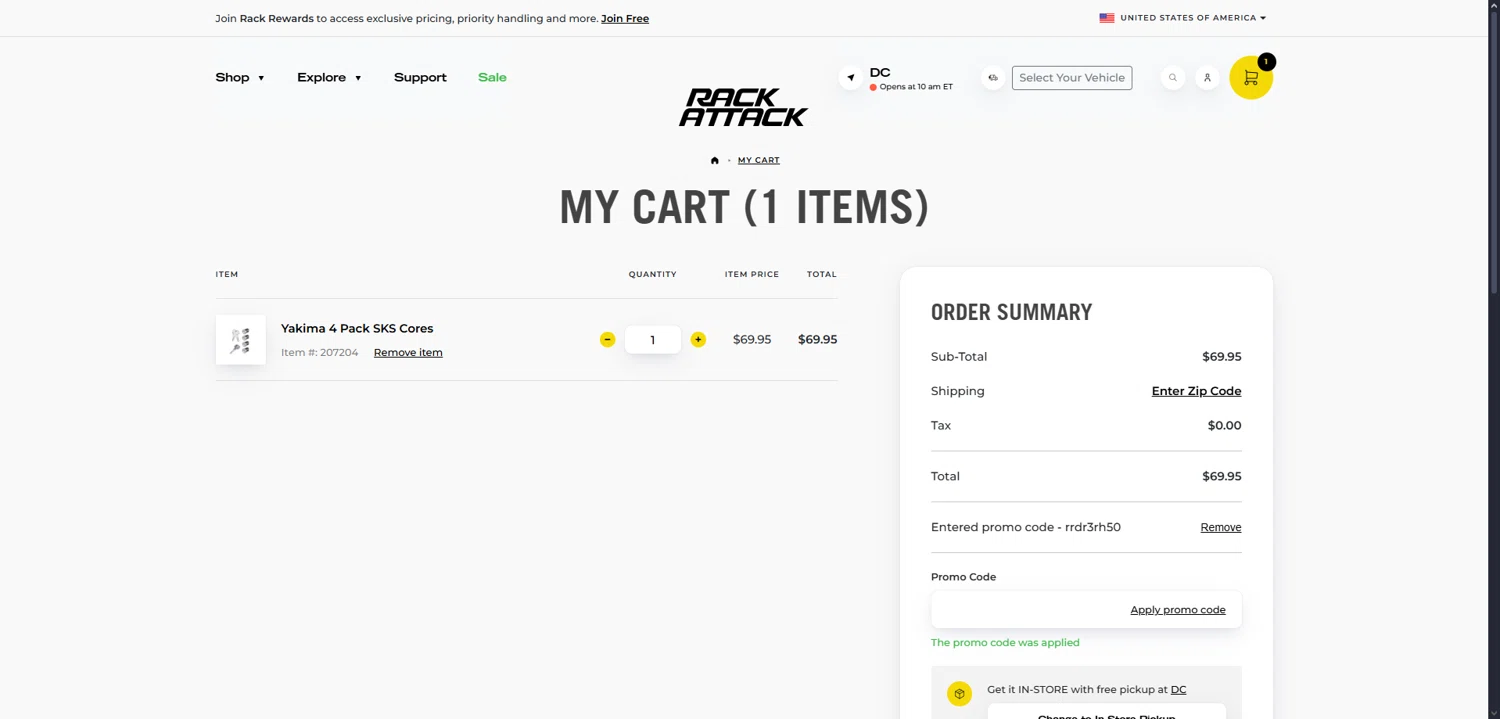Screen dimensions: 1500x719
Task: Click the Rack Attack logo
Action: (743, 108)
